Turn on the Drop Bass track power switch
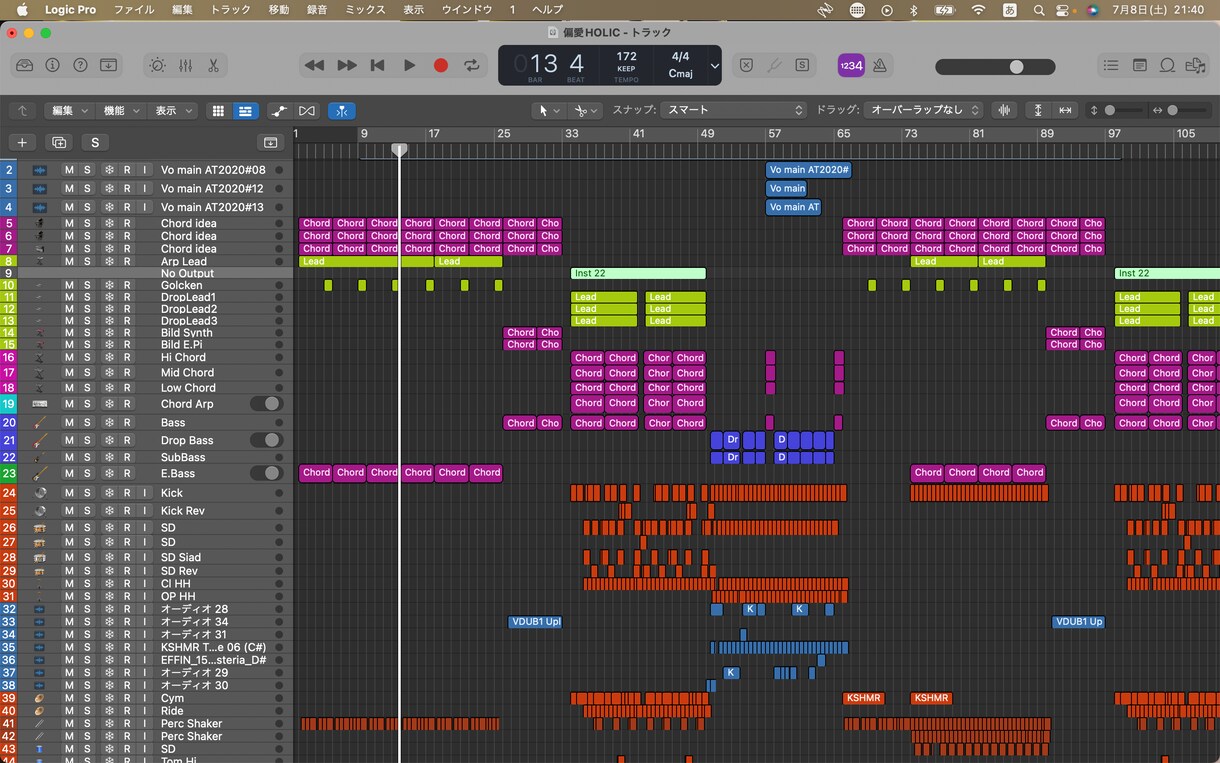The width and height of the screenshot is (1220, 763). [x=266, y=440]
